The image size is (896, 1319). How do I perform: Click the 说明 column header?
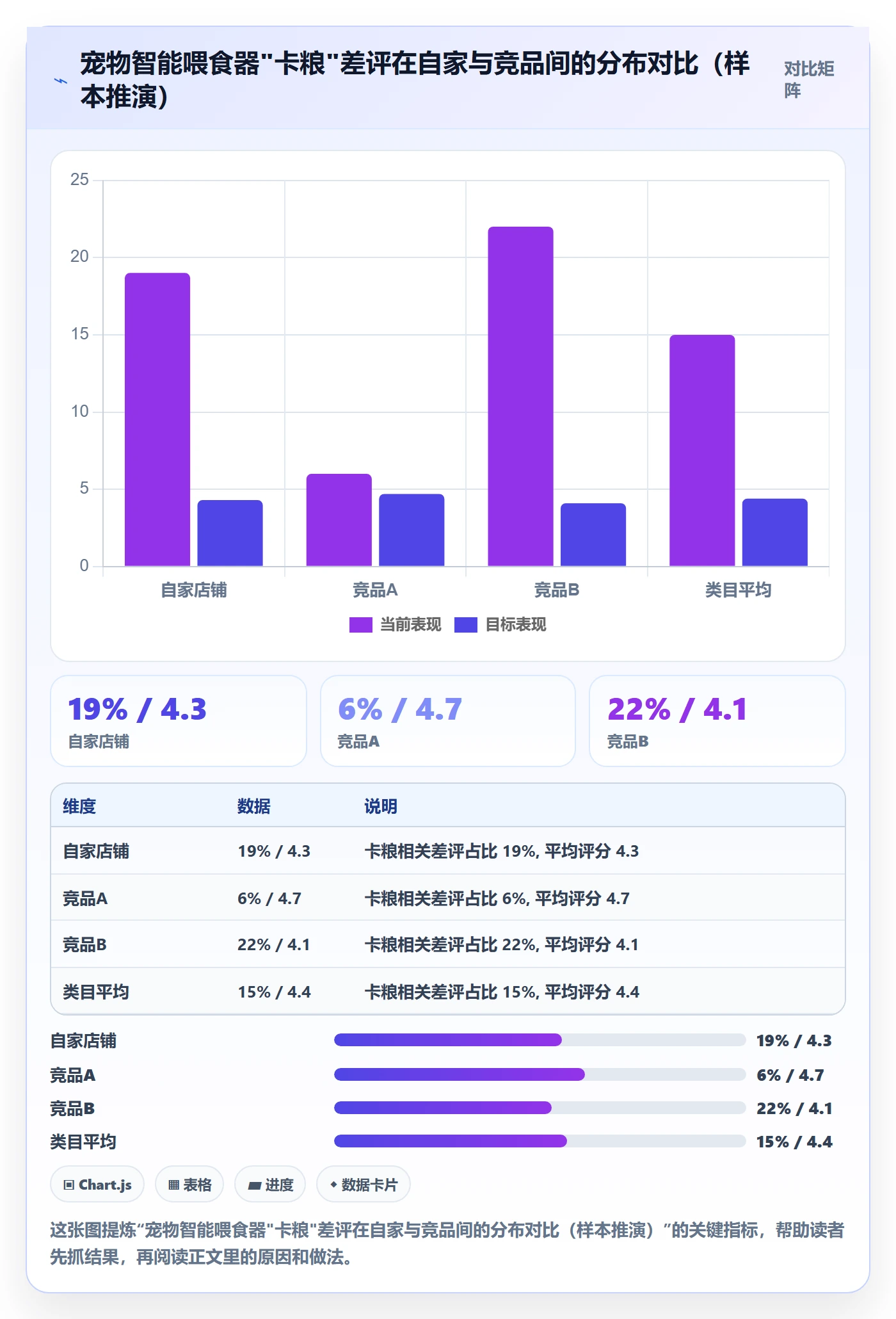pos(381,806)
